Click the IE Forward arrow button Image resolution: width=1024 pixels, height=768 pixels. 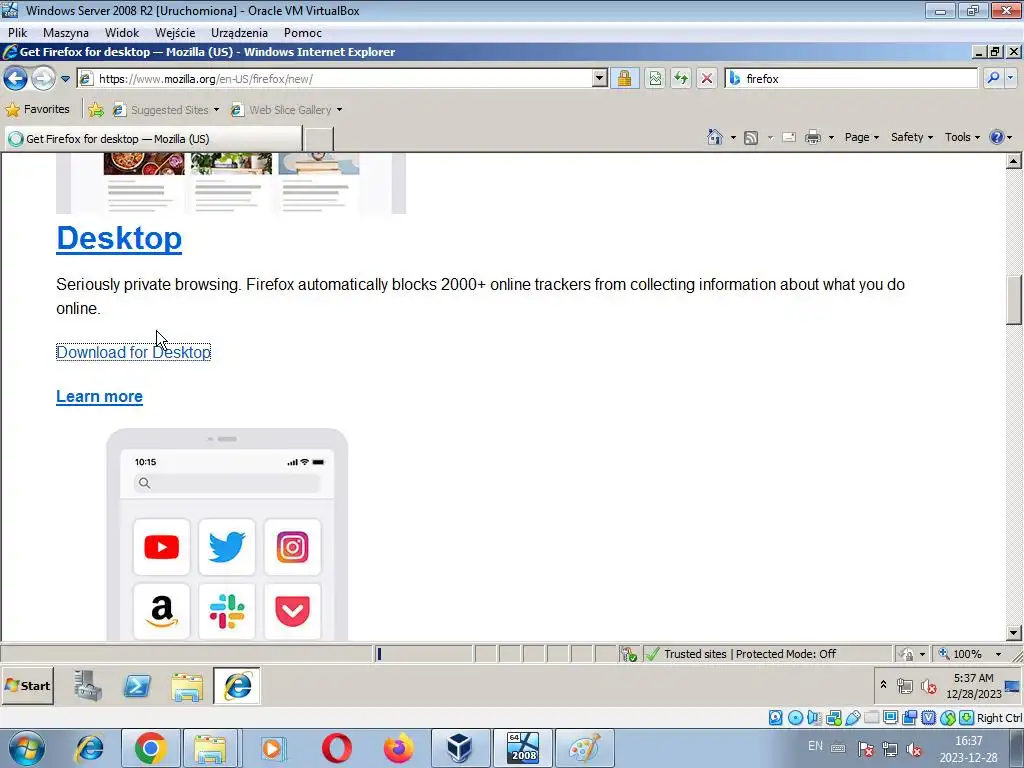(44, 79)
